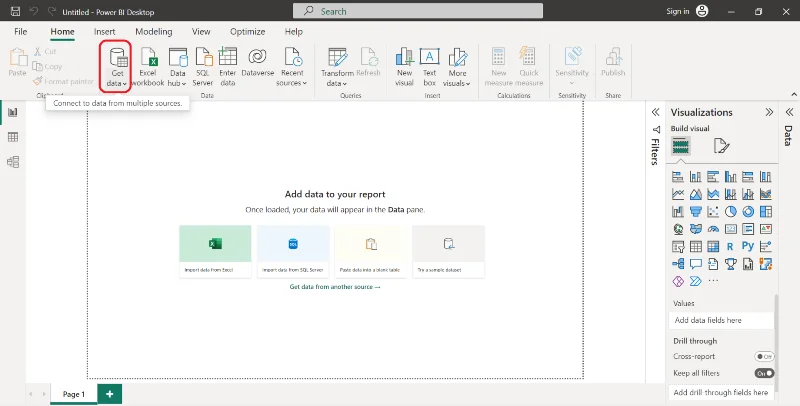The image size is (800, 406).
Task: Expand the Filters pane
Action: coord(656,112)
